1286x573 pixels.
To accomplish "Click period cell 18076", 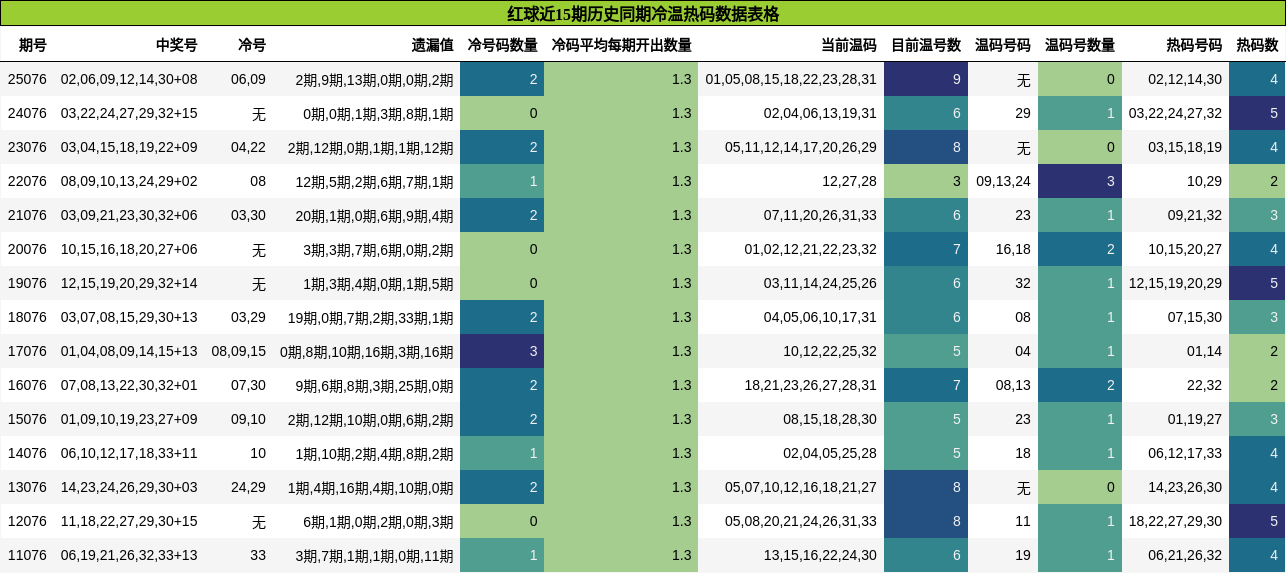I will click(27, 317).
